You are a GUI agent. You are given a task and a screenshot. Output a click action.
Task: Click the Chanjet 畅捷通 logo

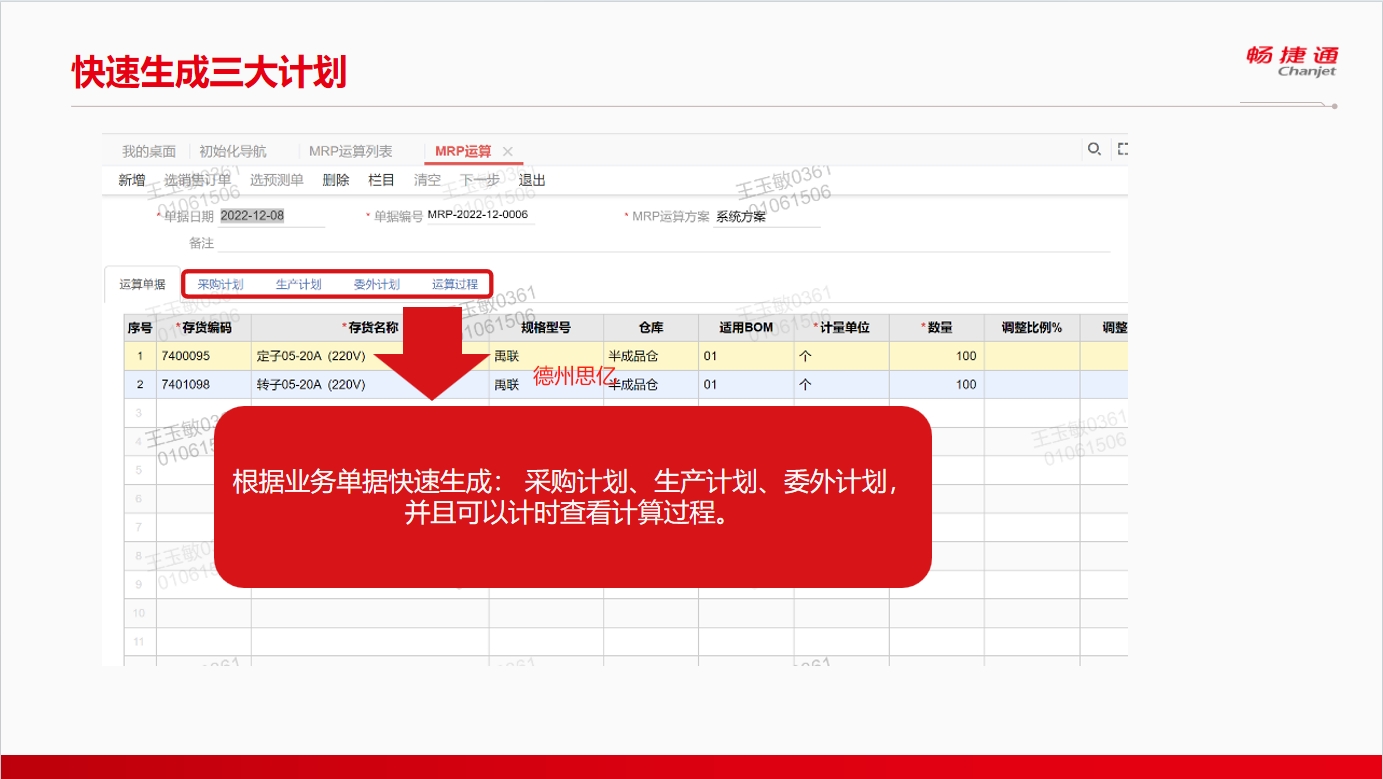point(1292,60)
